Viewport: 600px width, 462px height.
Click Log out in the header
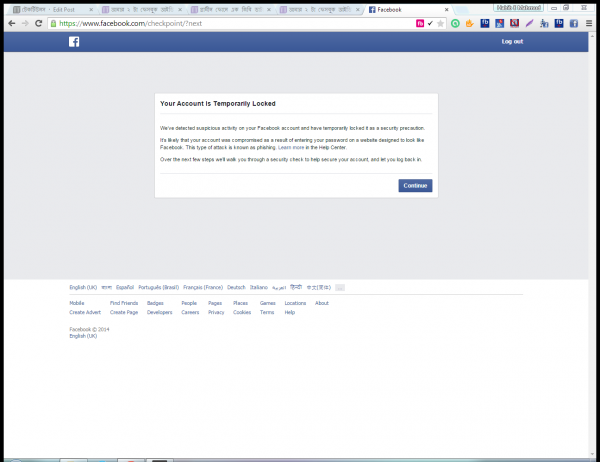point(512,41)
